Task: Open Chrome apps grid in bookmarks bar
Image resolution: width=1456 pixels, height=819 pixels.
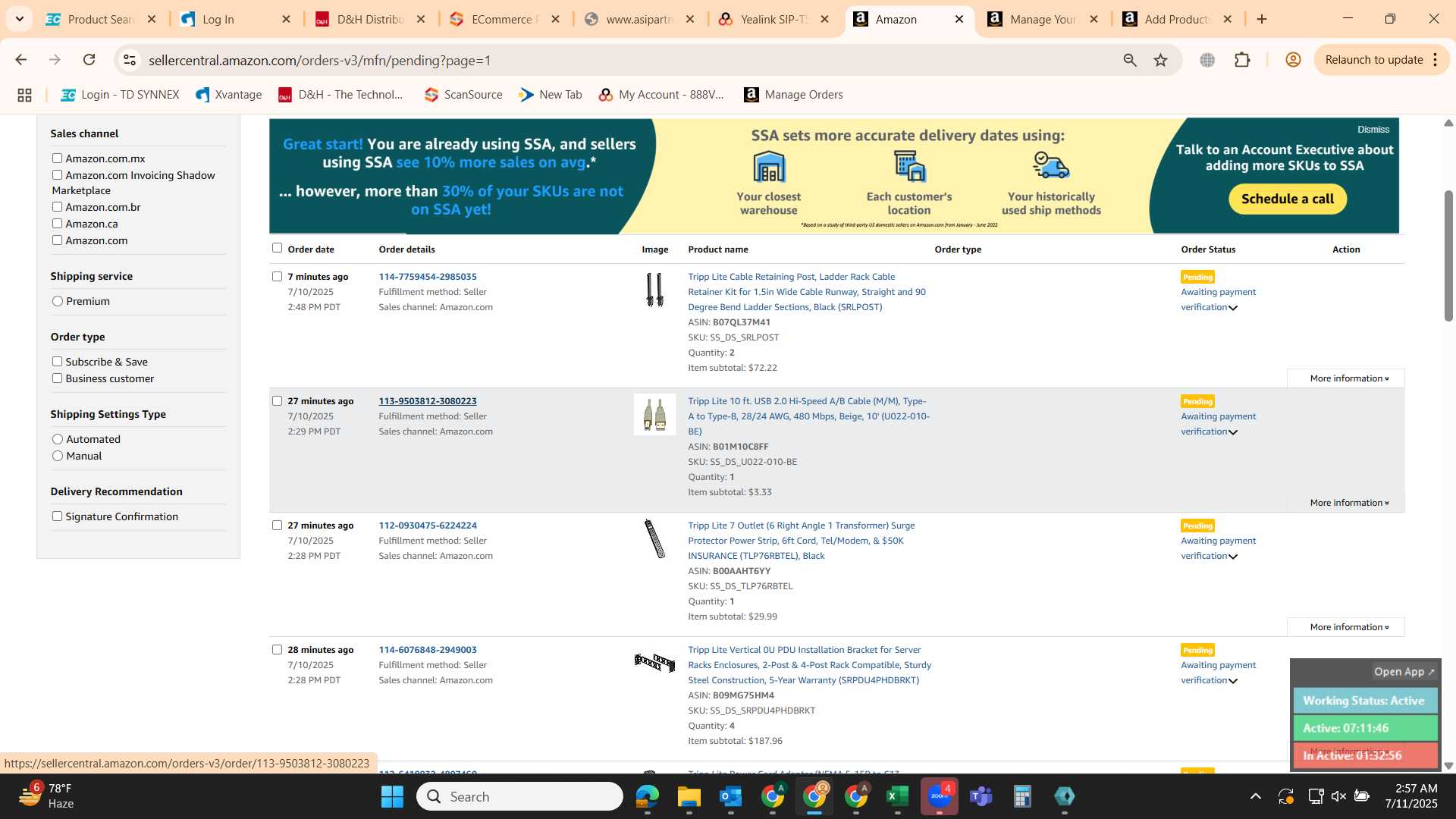Action: (x=24, y=95)
